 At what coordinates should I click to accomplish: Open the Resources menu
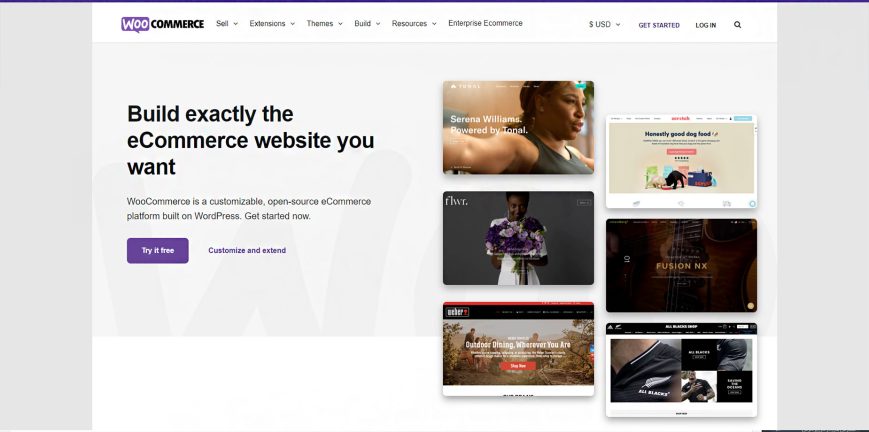[414, 24]
